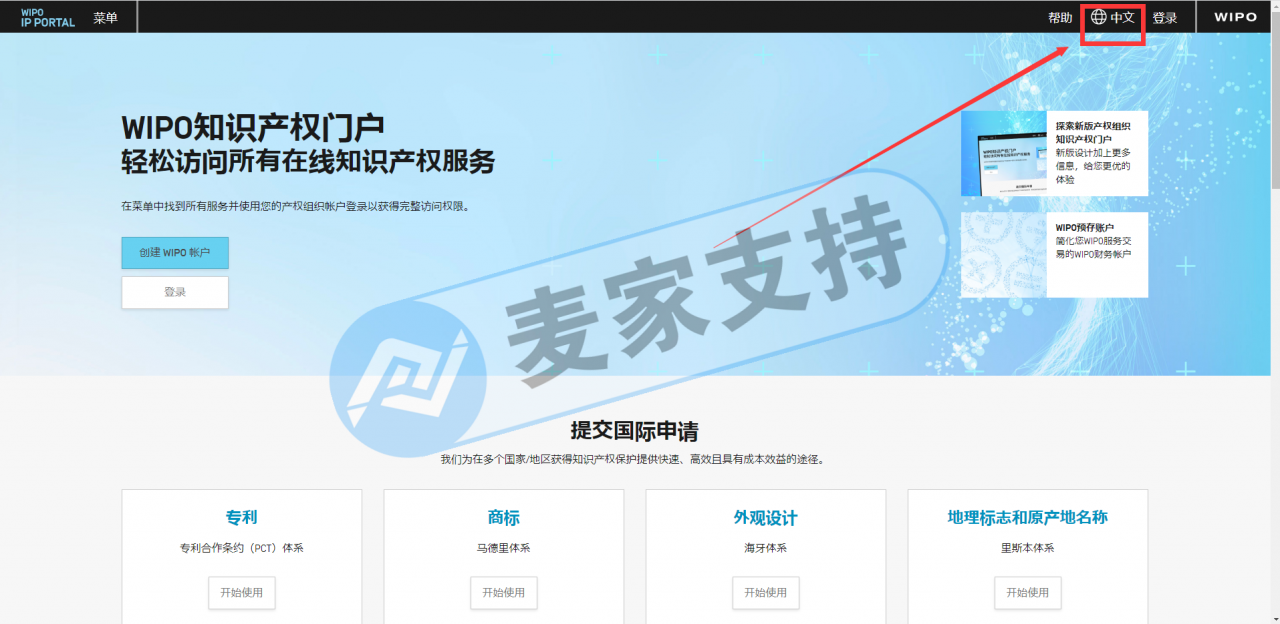Open the 探索新版产权组织知识产权门户 thumbnail
Screen dimensions: 1280x624
(1004, 153)
